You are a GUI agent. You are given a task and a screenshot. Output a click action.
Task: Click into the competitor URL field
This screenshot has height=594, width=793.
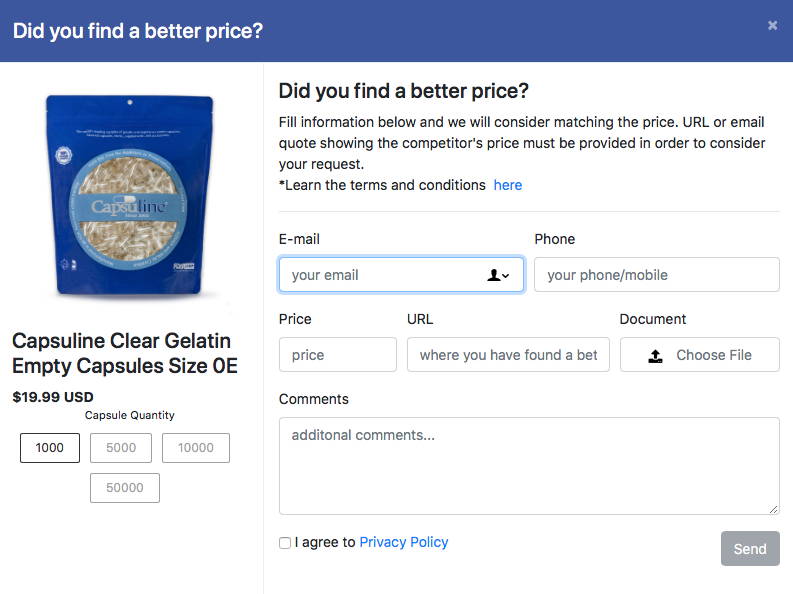[x=508, y=355]
